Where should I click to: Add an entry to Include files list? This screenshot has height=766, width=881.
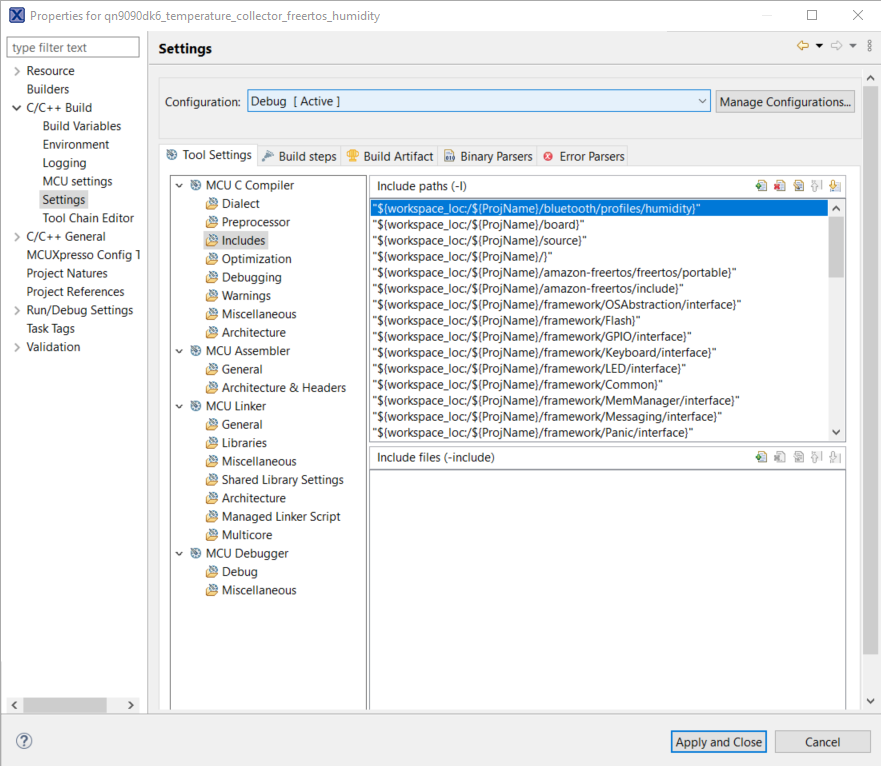pyautogui.click(x=761, y=457)
